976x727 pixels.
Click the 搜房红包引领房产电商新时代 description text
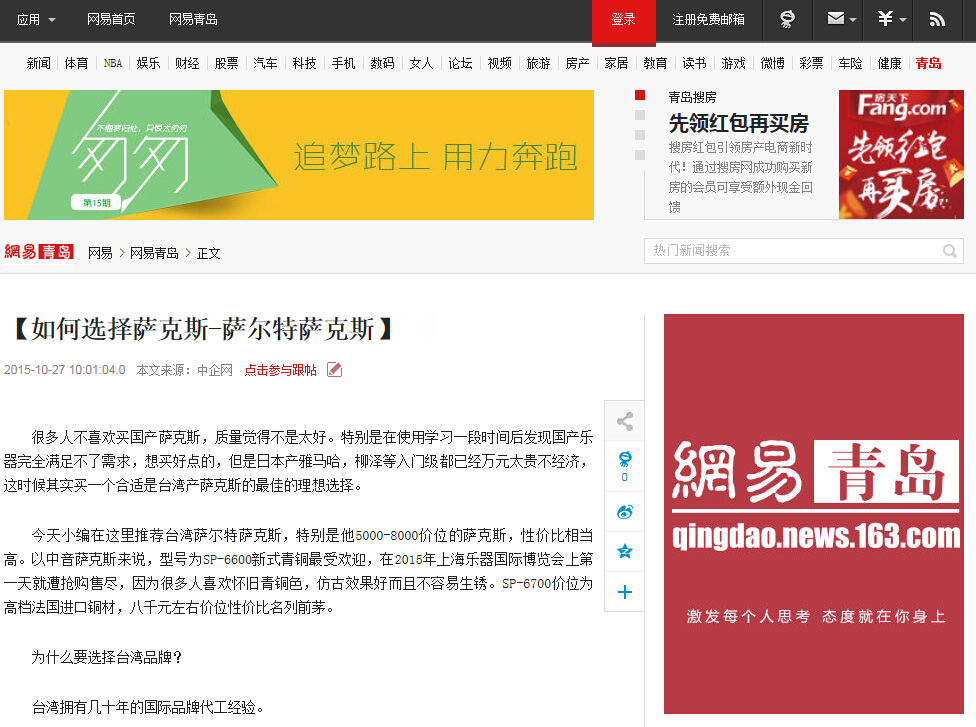(741, 177)
